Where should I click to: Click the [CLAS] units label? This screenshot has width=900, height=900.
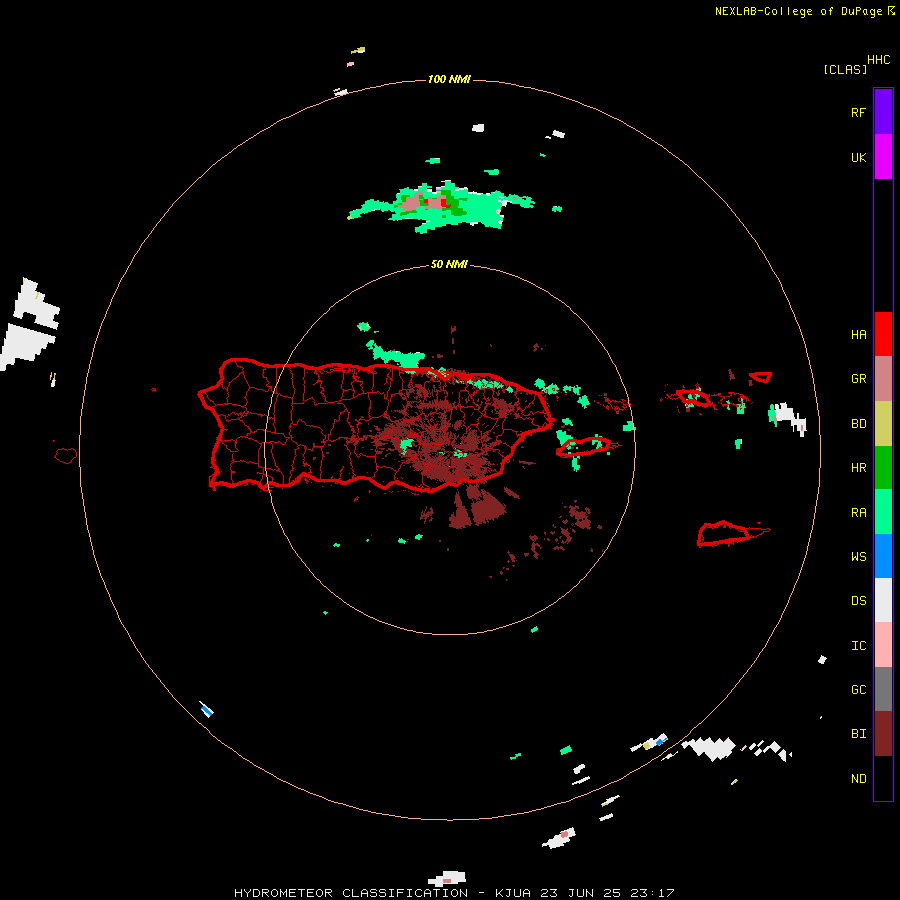[x=845, y=69]
